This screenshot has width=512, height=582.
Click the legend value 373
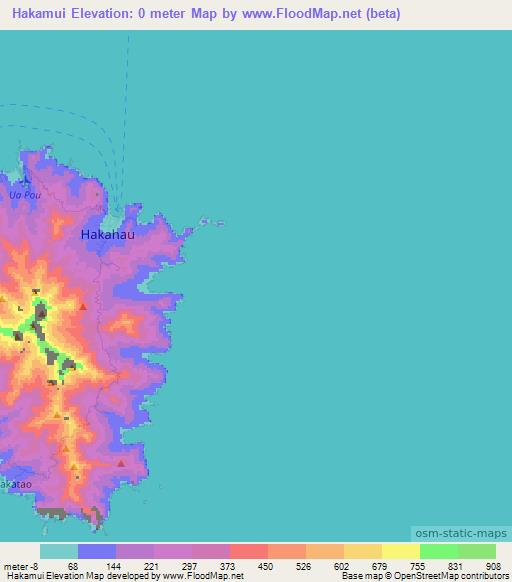[x=227, y=567]
